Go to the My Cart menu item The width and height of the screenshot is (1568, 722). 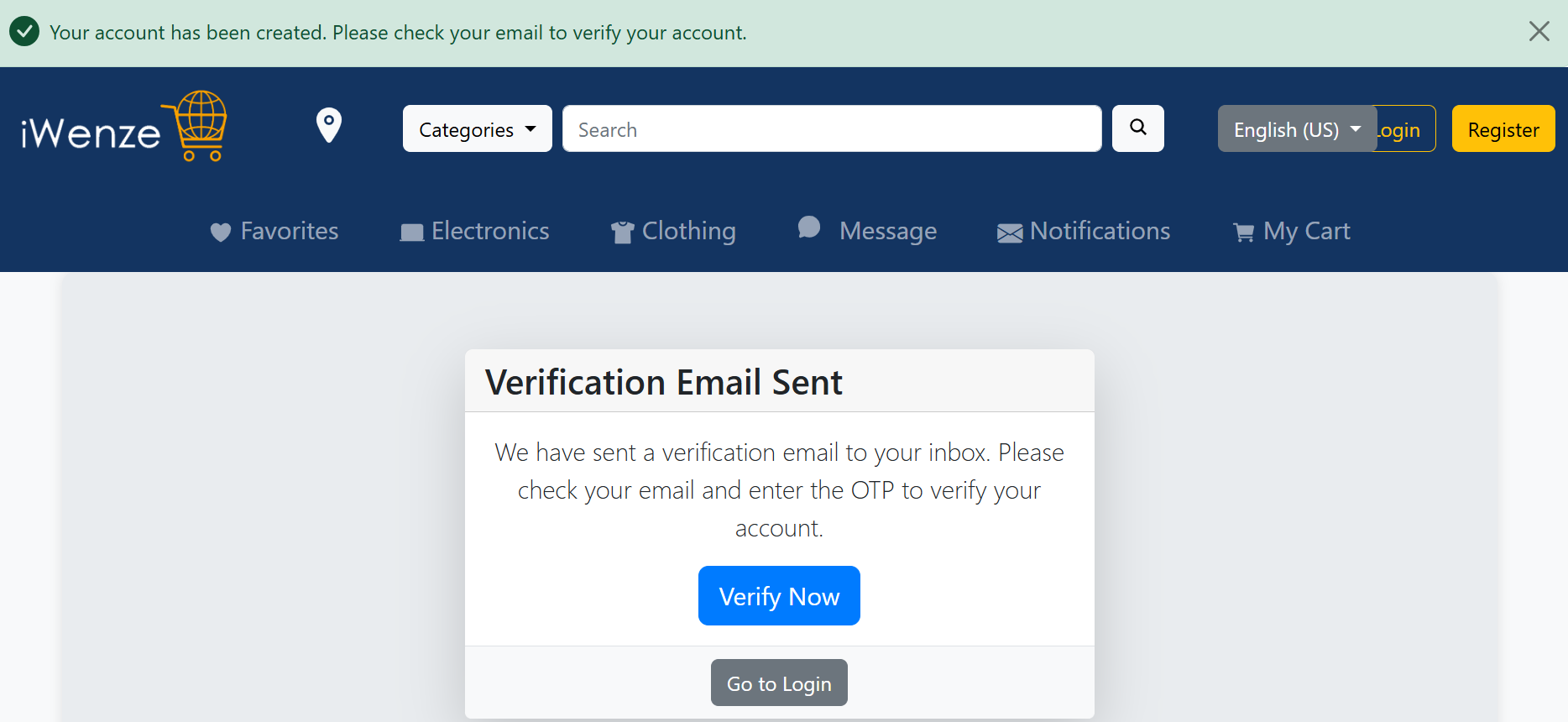click(x=1306, y=231)
